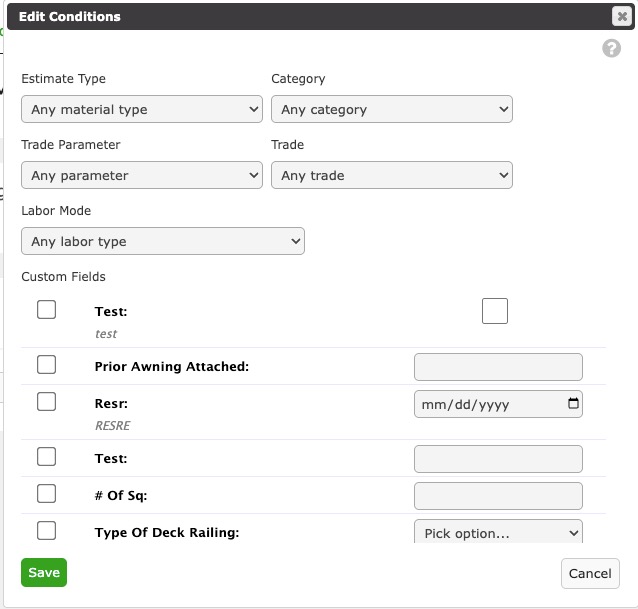Click the RESRE description text
Viewport: 638px width, 609px height.
coord(113,426)
